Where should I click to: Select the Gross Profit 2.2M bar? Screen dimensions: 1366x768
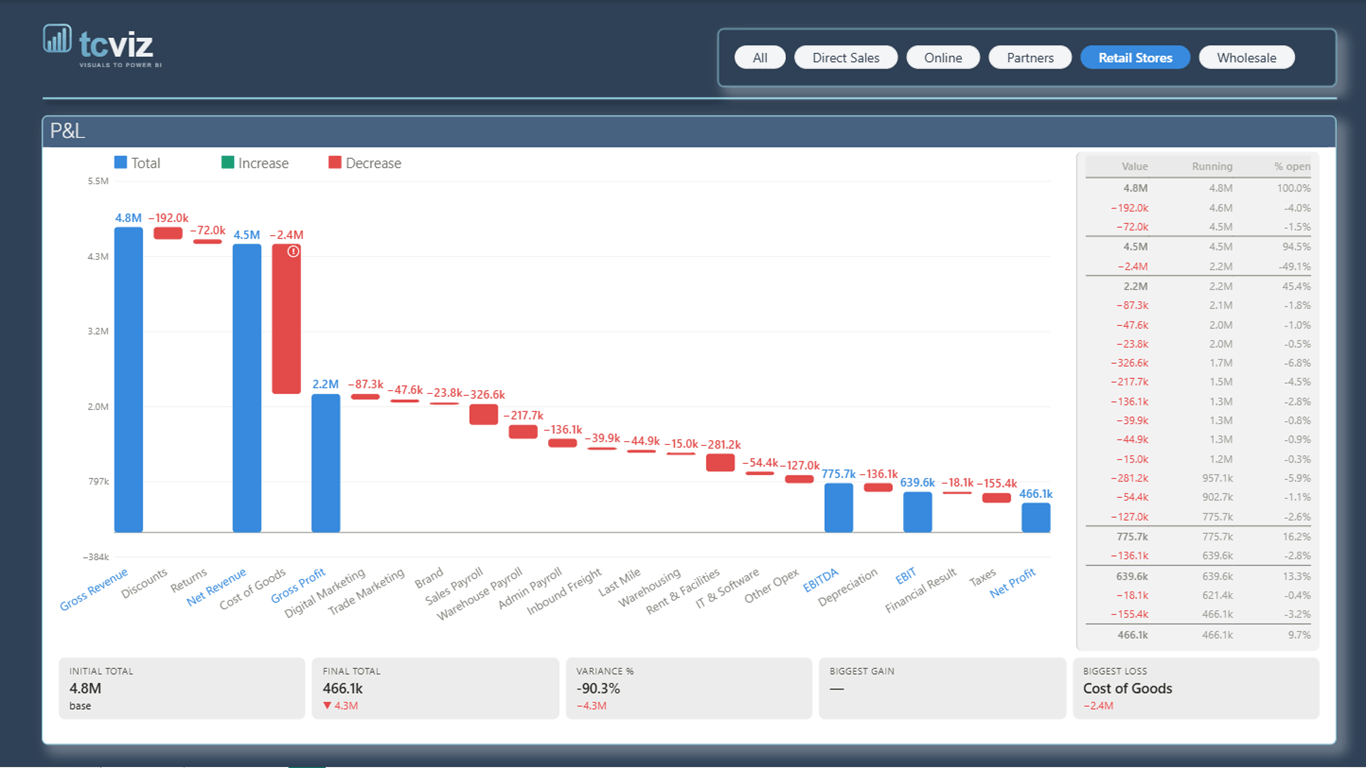pos(326,463)
